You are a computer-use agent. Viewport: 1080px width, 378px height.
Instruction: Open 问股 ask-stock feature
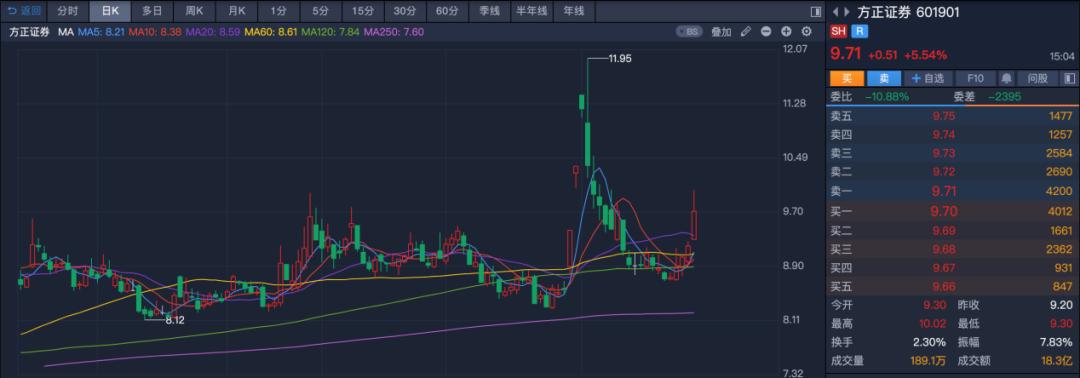1037,79
